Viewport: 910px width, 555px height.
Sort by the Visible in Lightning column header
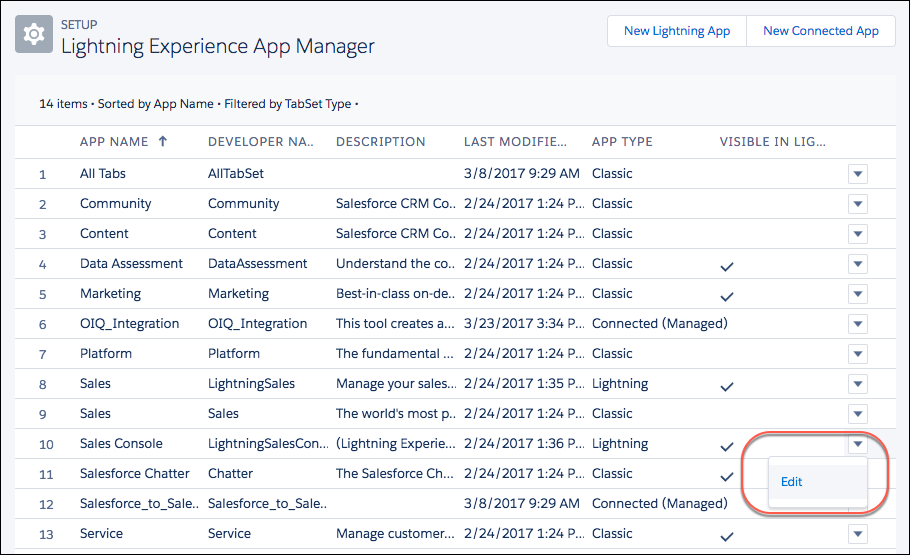772,142
